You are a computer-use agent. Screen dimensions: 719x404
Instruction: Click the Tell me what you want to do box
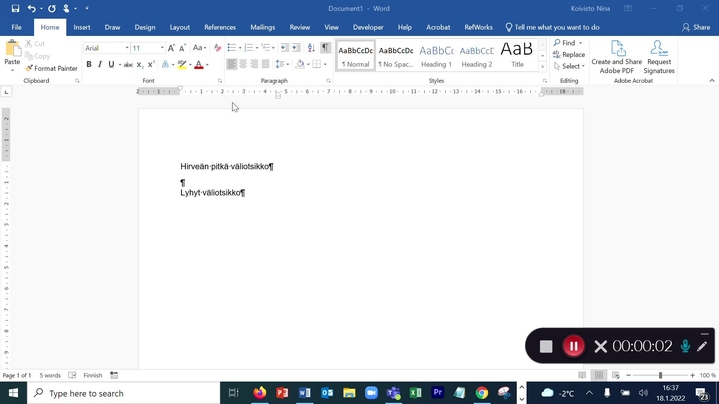[x=553, y=28]
